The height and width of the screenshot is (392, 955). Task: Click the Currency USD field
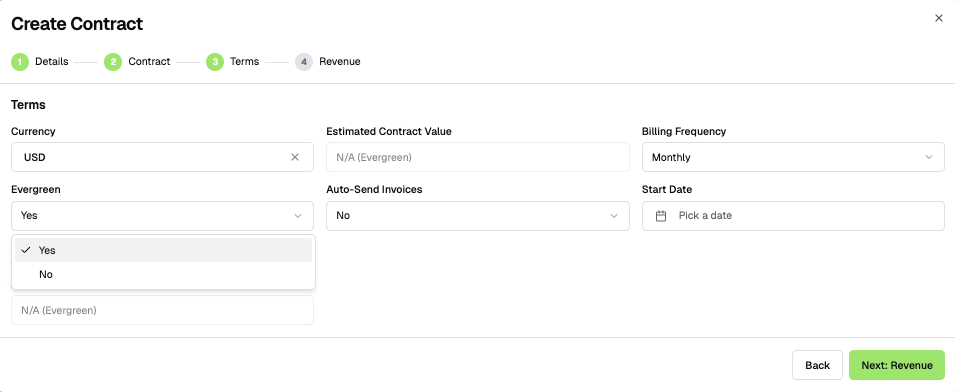click(162, 157)
